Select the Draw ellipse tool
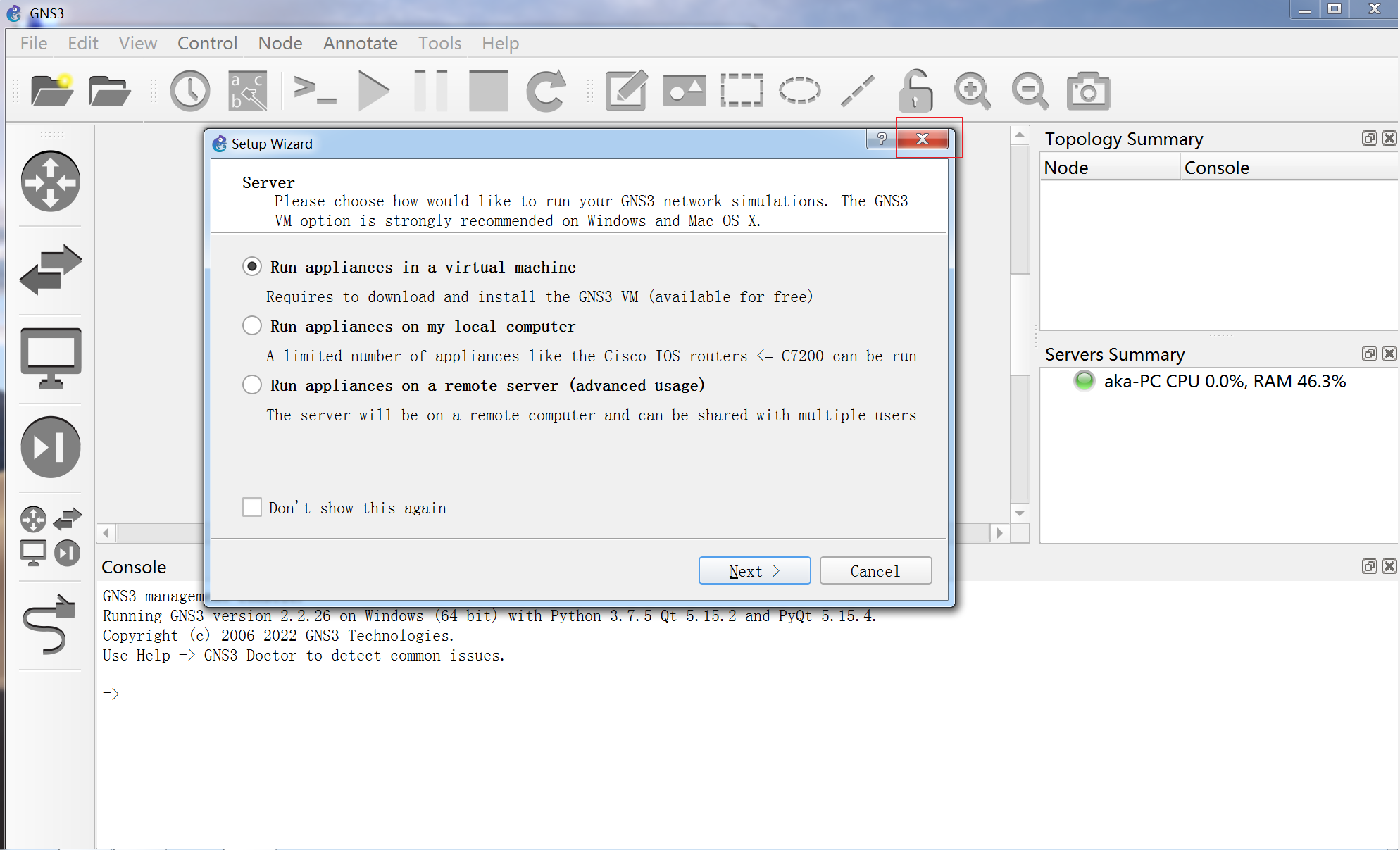 click(x=800, y=91)
